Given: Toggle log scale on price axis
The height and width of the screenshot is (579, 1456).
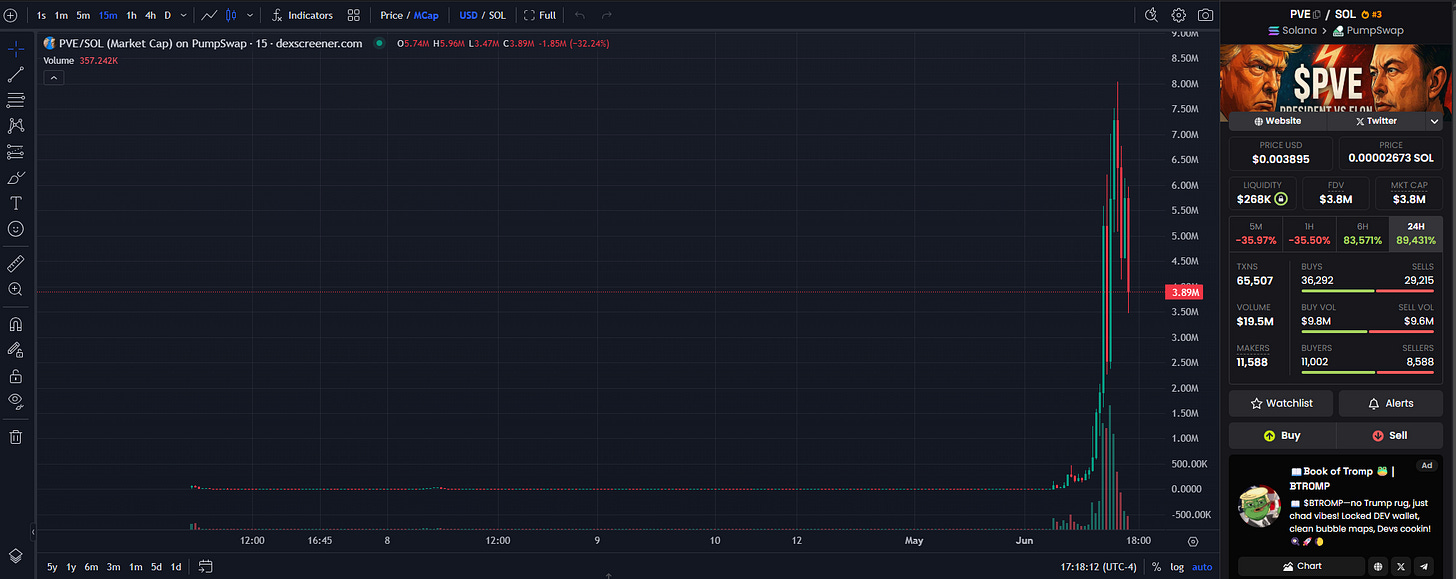Looking at the screenshot, I should (x=1177, y=567).
